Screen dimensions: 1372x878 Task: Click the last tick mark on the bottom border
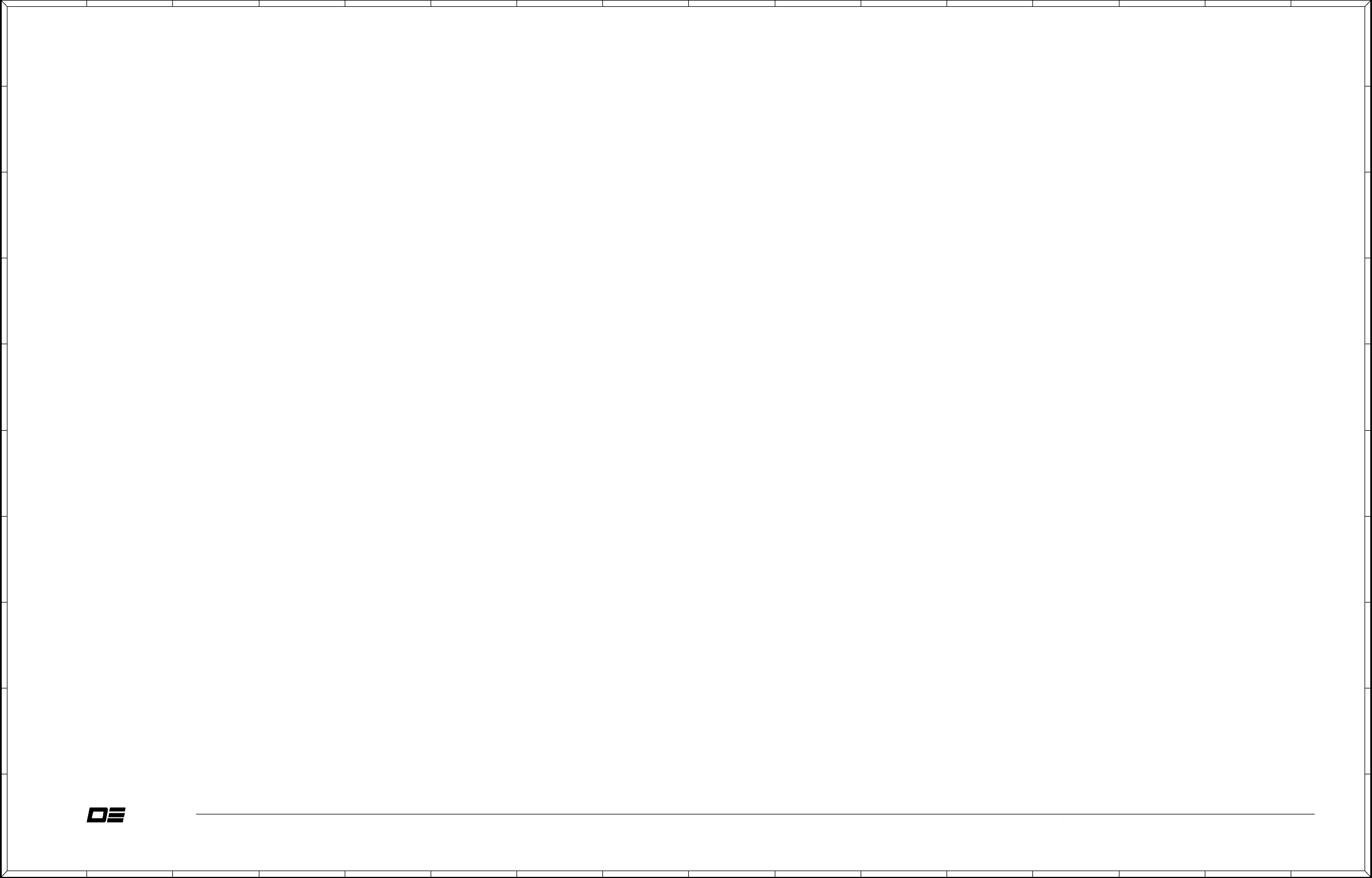1291,874
